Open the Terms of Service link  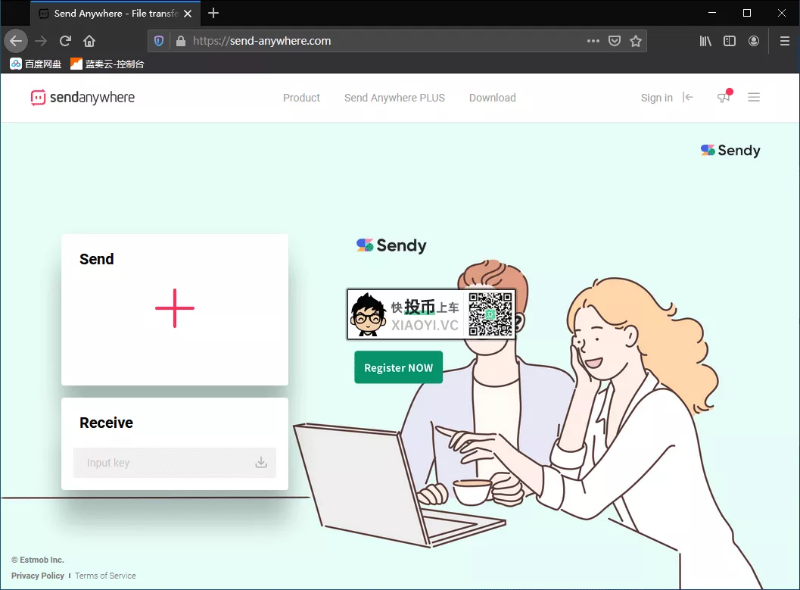(x=106, y=576)
